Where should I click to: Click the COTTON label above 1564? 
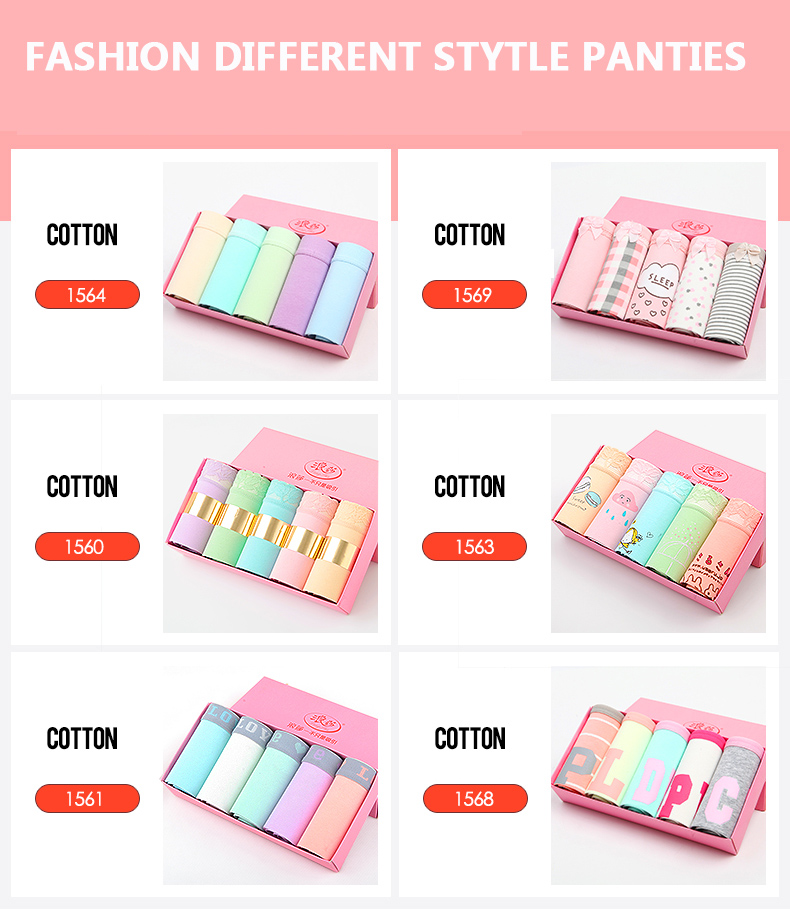click(82, 235)
